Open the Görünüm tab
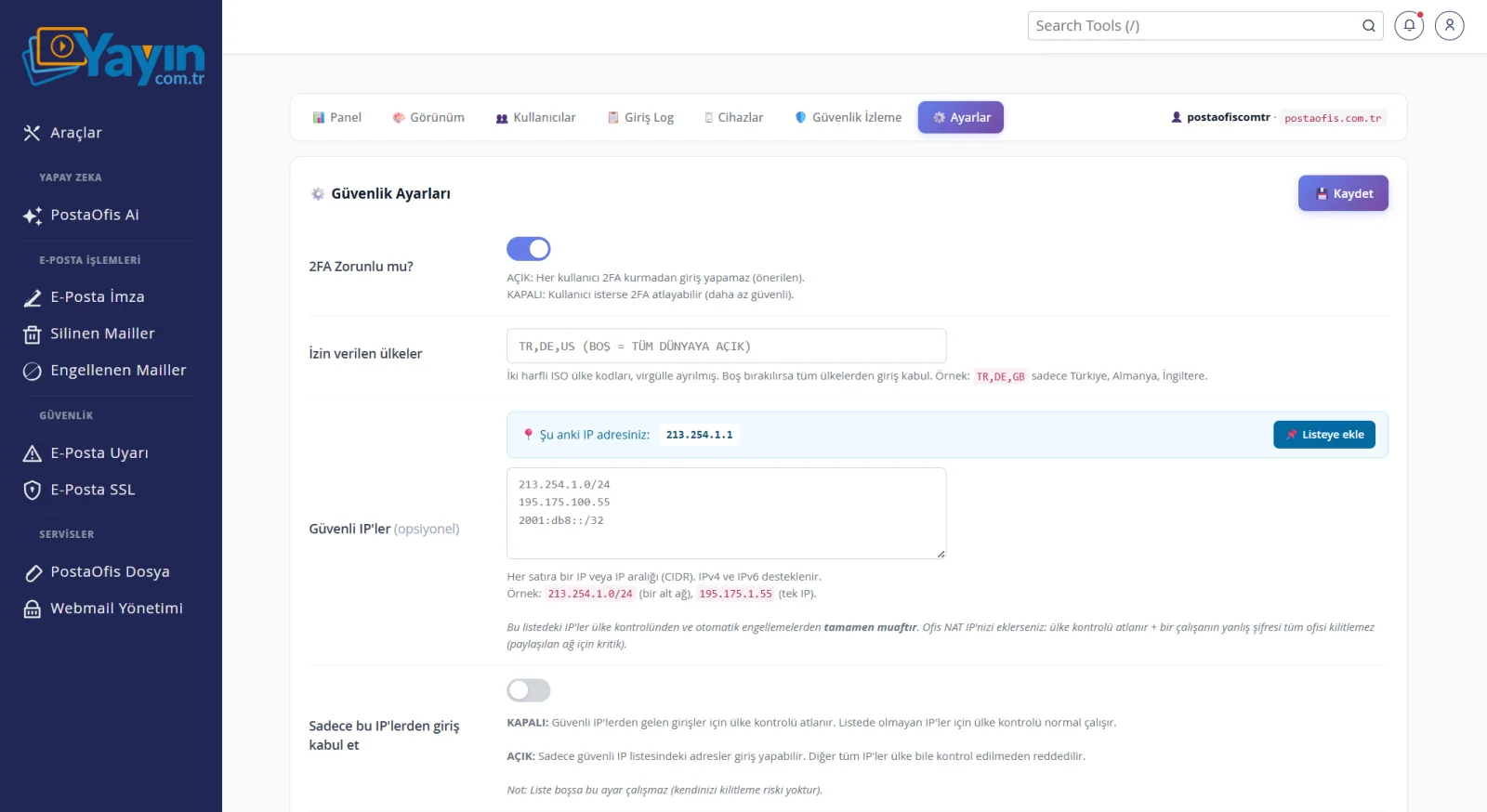The height and width of the screenshot is (812, 1487). click(x=428, y=118)
